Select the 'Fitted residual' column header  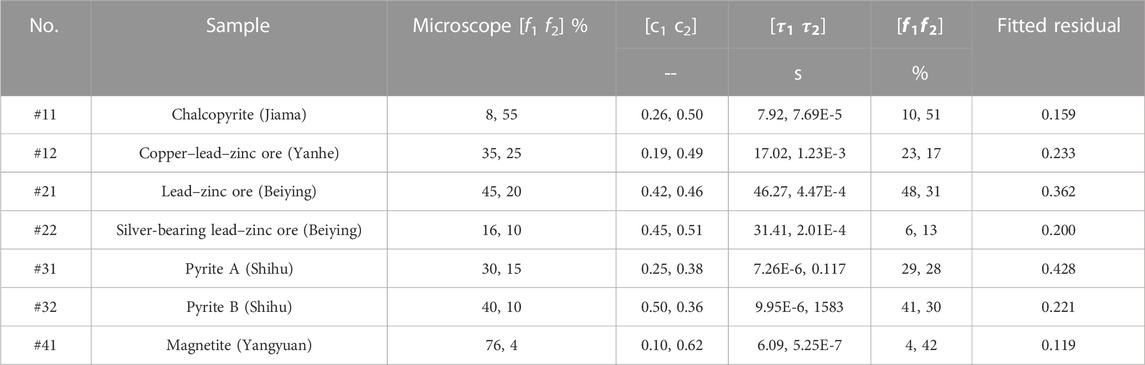(x=1058, y=26)
